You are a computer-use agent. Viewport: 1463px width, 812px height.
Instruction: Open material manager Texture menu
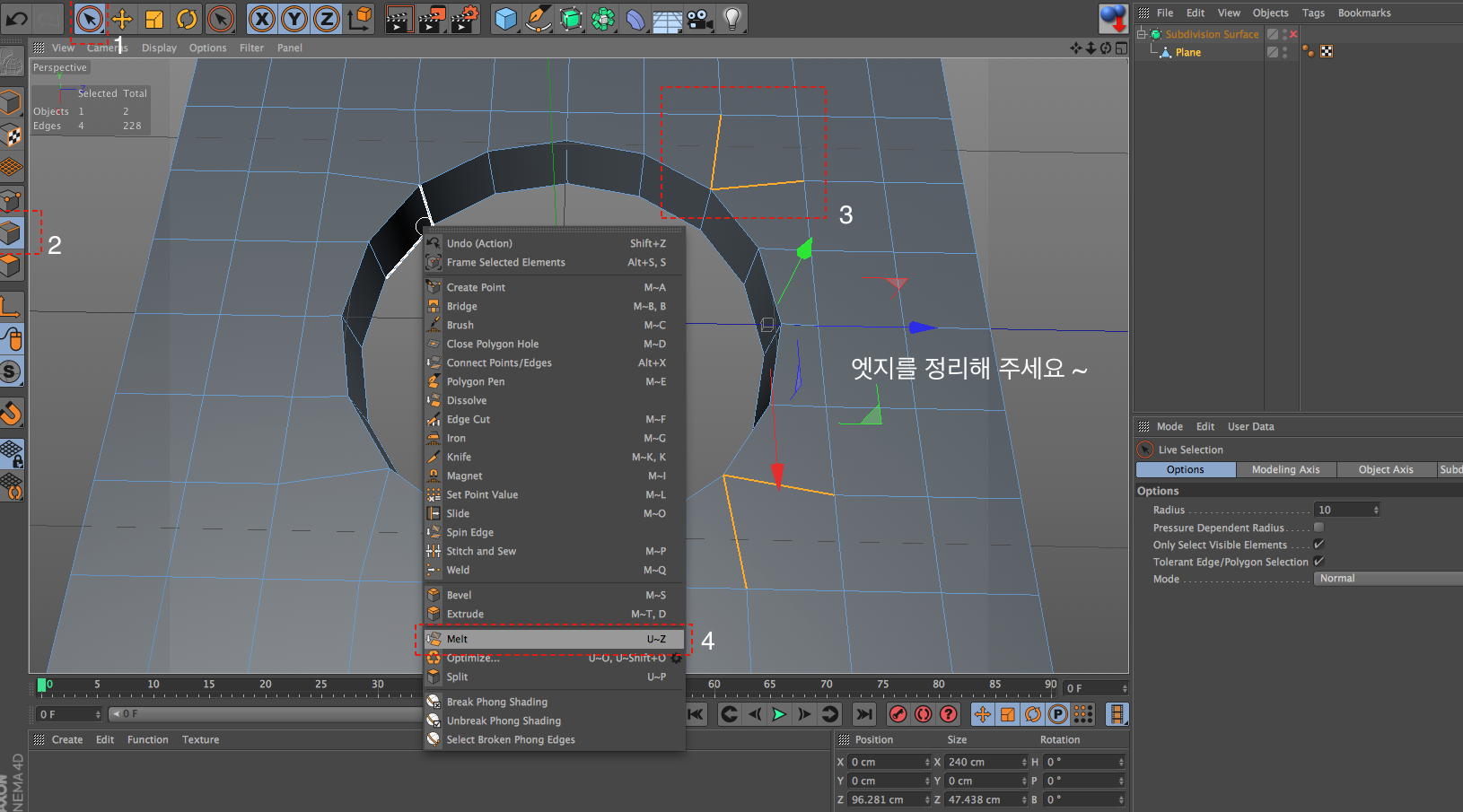click(x=200, y=739)
